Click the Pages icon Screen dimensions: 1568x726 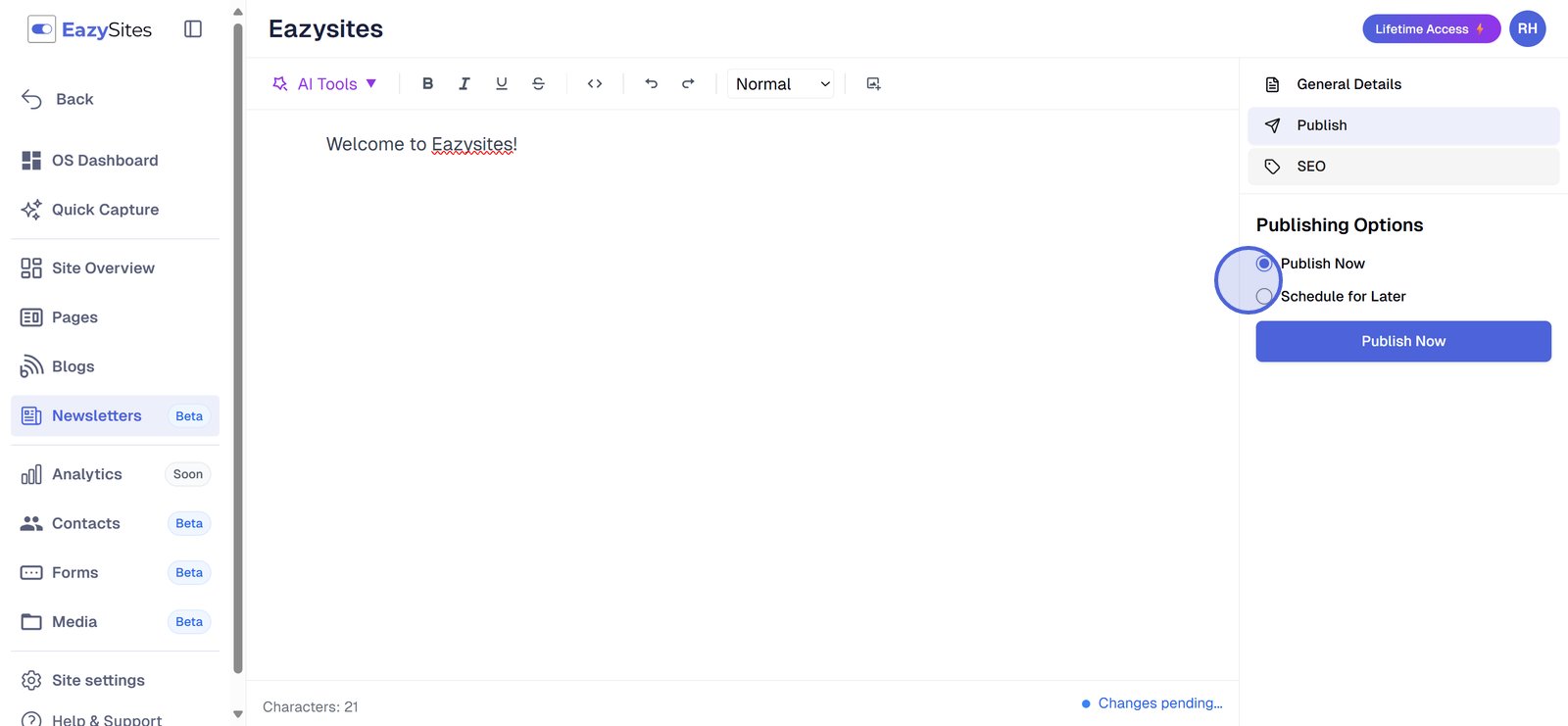(31, 317)
